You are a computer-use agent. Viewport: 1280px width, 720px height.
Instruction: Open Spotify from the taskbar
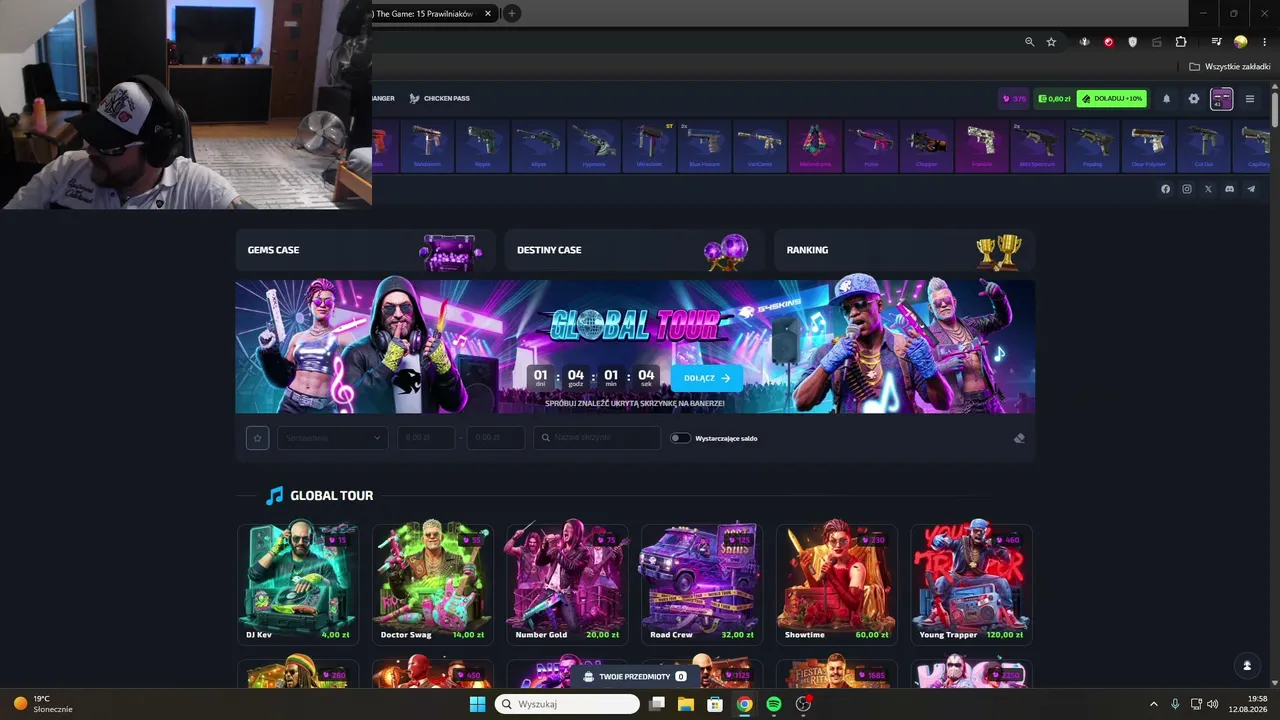[774, 704]
